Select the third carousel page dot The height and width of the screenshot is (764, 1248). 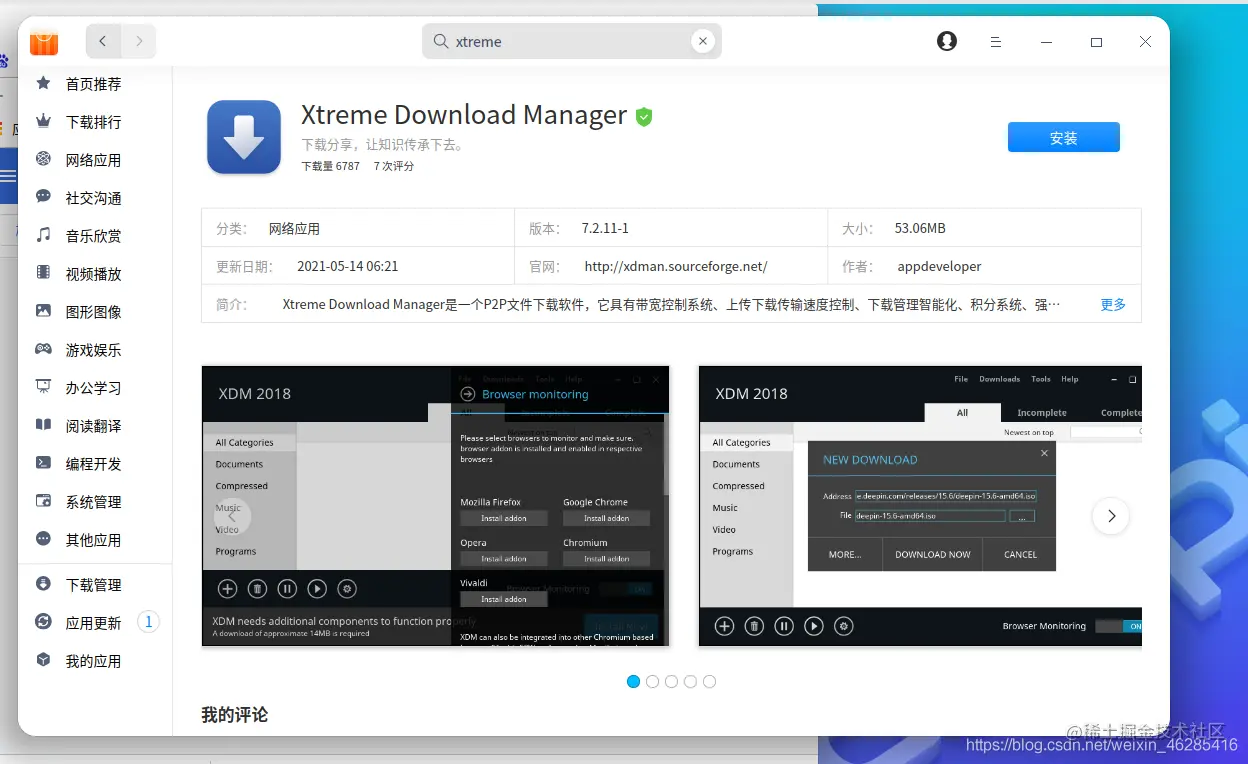pyautogui.click(x=671, y=681)
